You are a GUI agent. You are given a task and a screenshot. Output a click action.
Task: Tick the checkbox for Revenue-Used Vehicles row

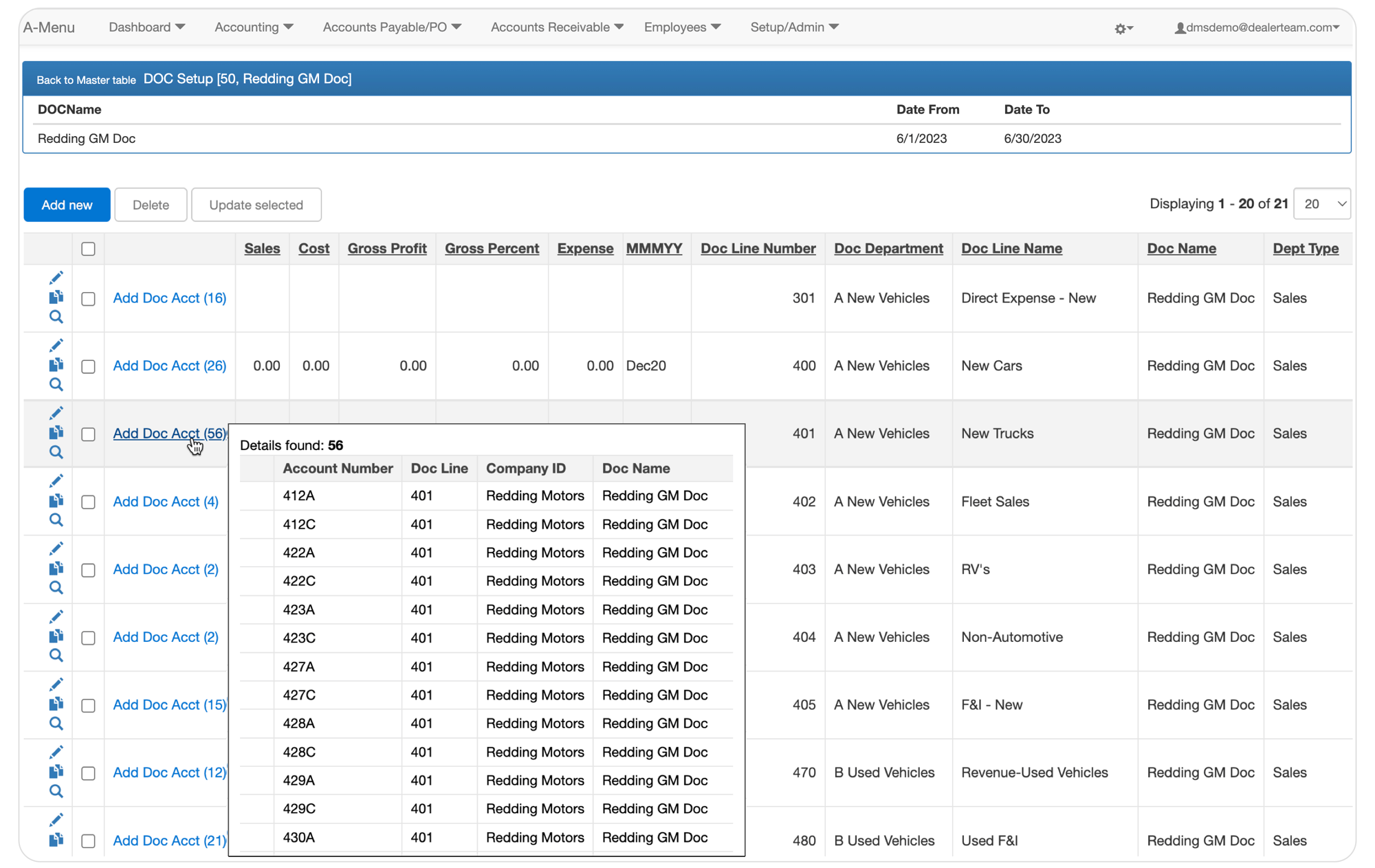(88, 773)
